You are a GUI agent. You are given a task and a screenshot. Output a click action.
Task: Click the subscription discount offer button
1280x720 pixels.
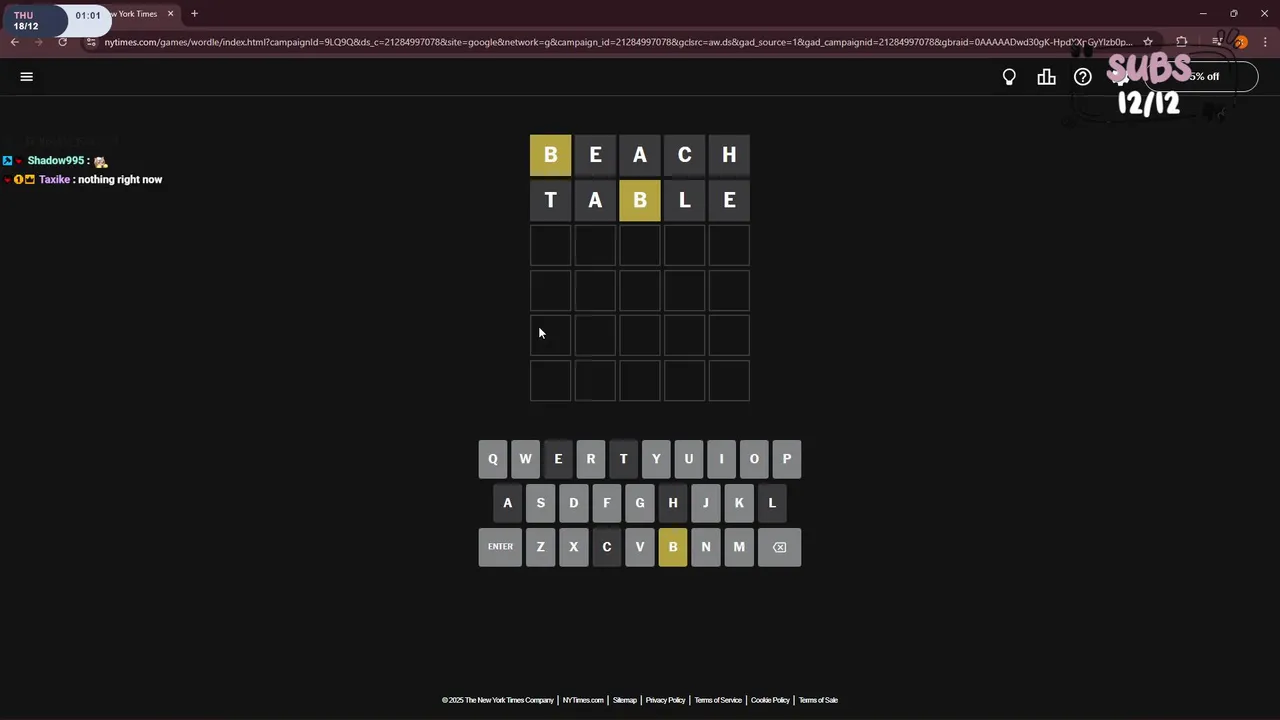pos(1203,77)
